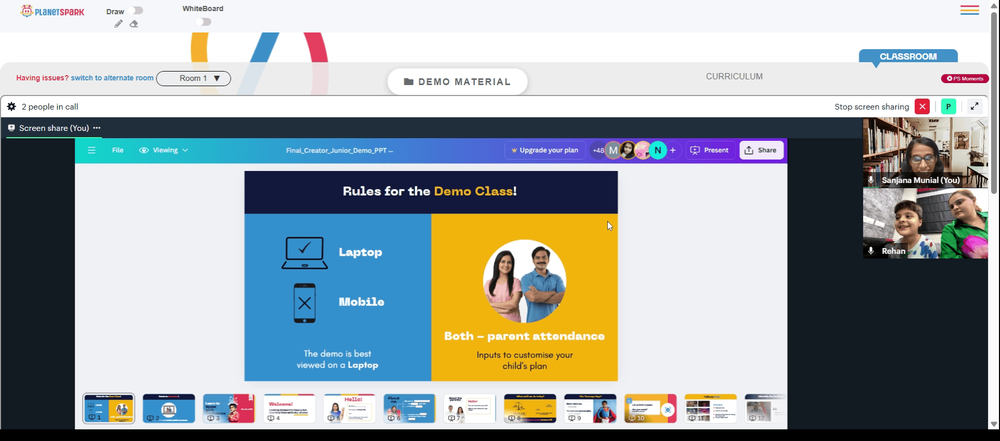This screenshot has height=441, width=1000.
Task: Select slide thumbnail 3
Action: click(x=228, y=408)
